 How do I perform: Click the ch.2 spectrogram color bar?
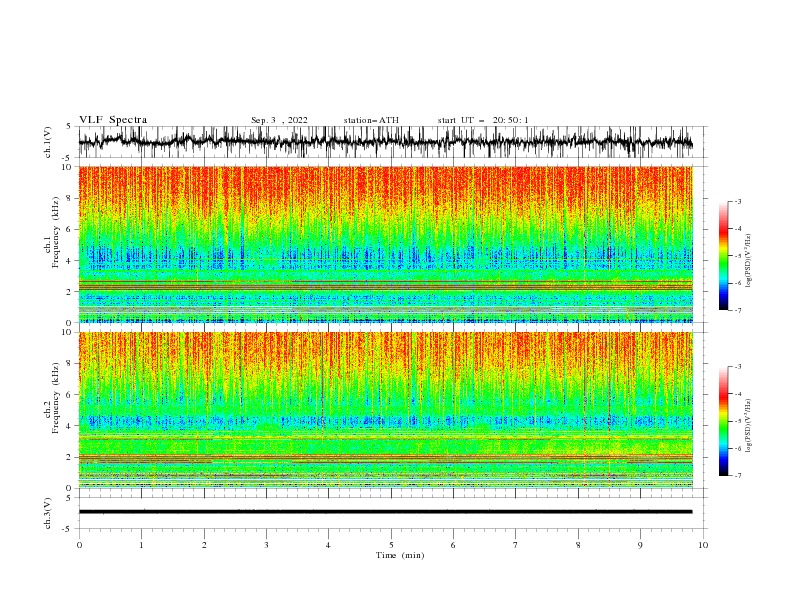pos(723,421)
